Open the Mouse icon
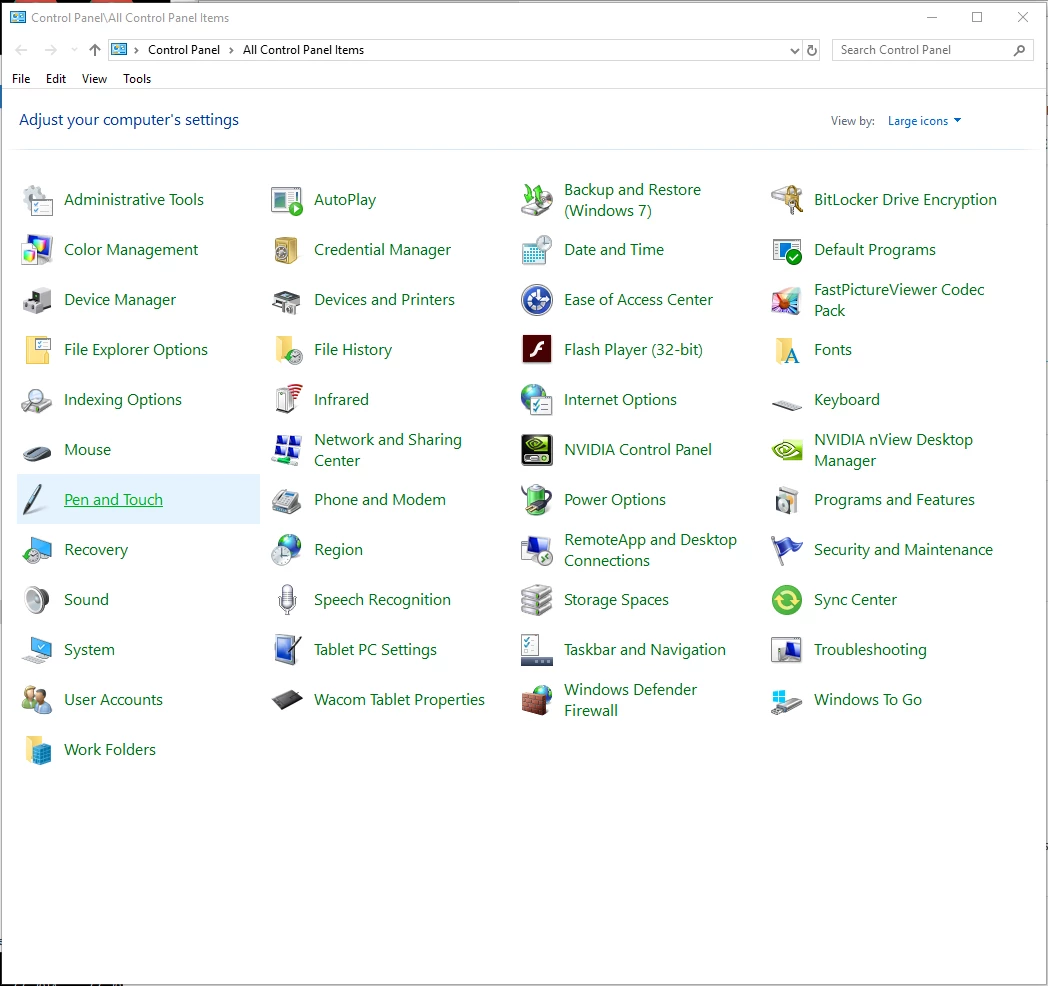The image size is (1048, 986). click(37, 453)
